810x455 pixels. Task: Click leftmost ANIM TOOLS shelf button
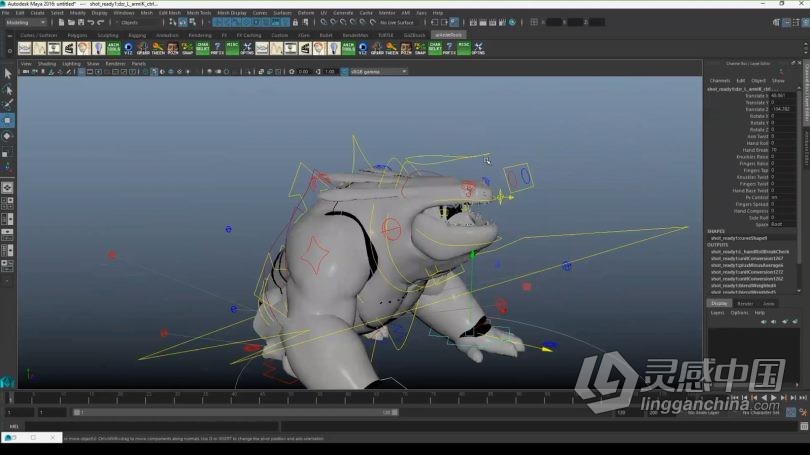[114, 49]
